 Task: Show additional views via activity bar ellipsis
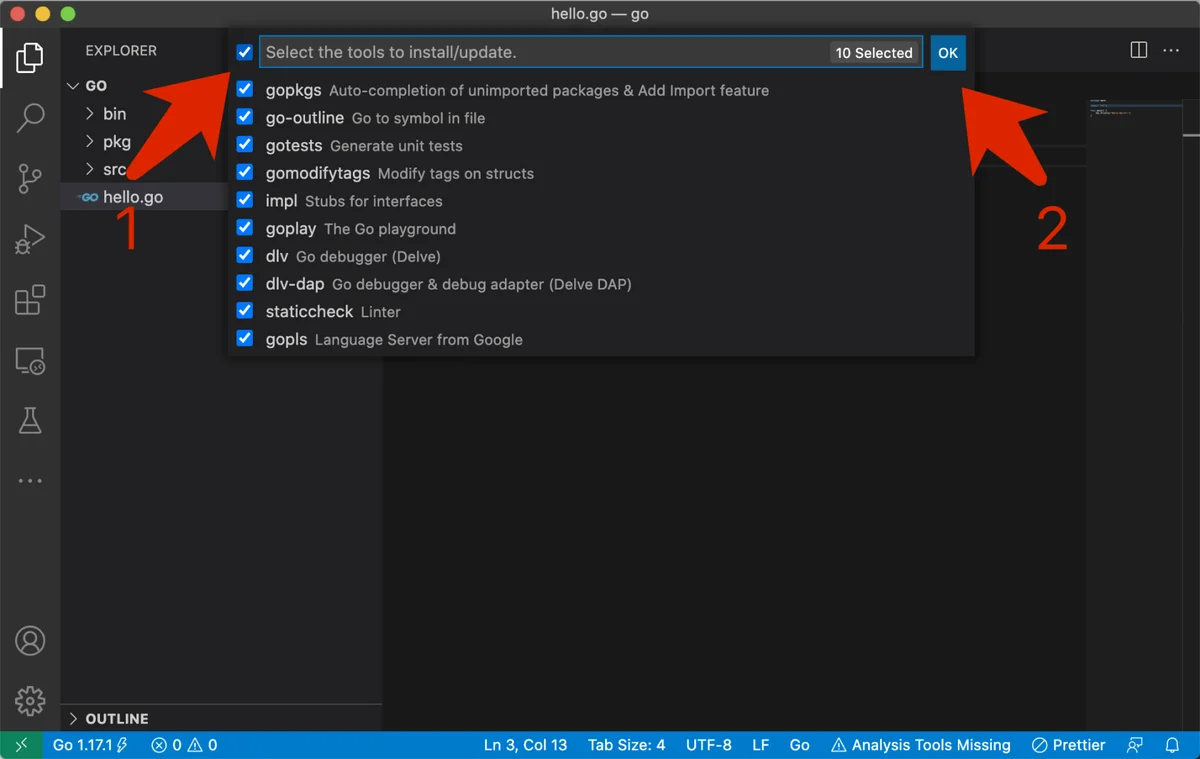tap(30, 481)
